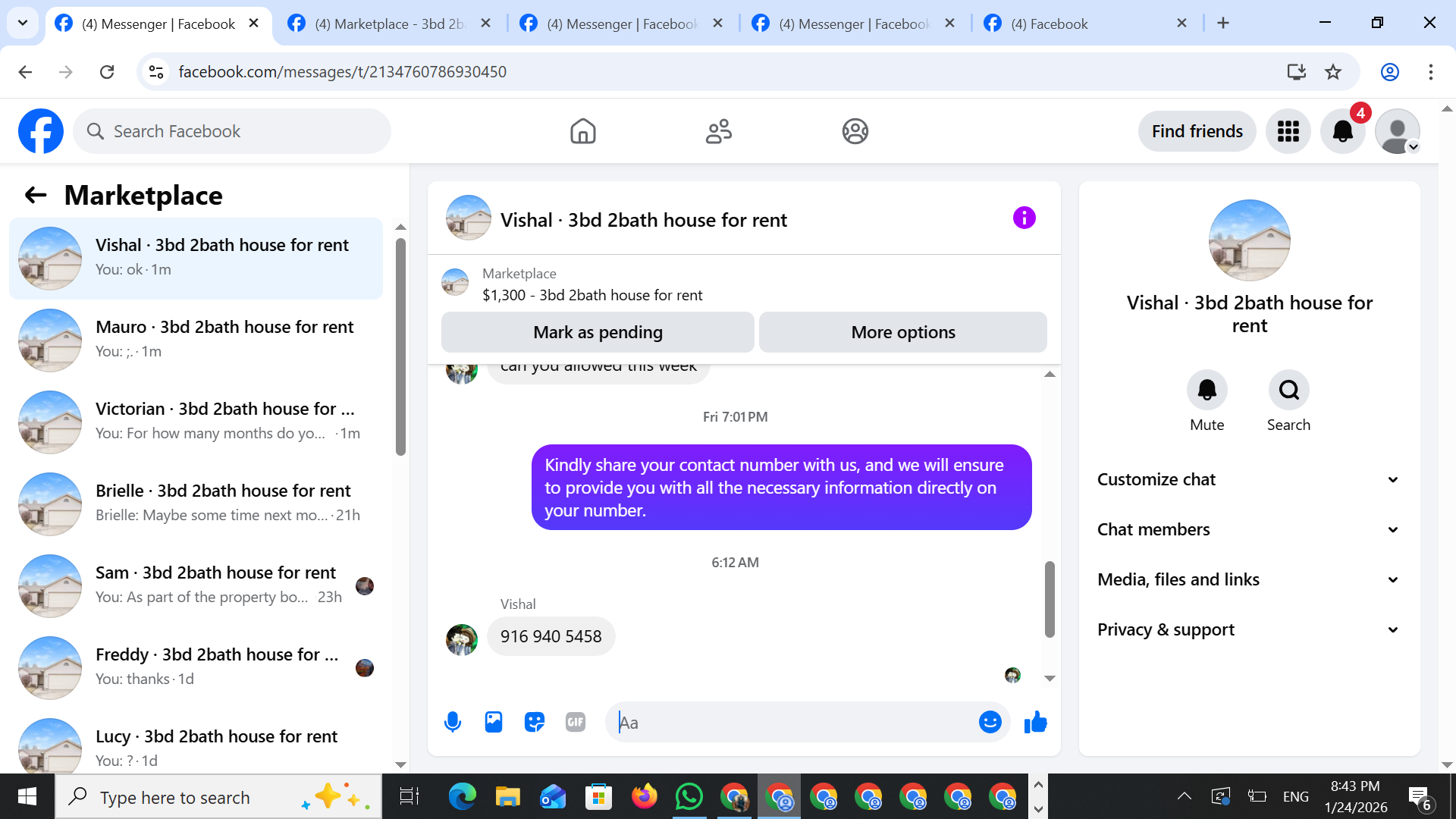Image resolution: width=1456 pixels, height=819 pixels.
Task: Open the Facebook menu grid icon
Action: 1288,131
